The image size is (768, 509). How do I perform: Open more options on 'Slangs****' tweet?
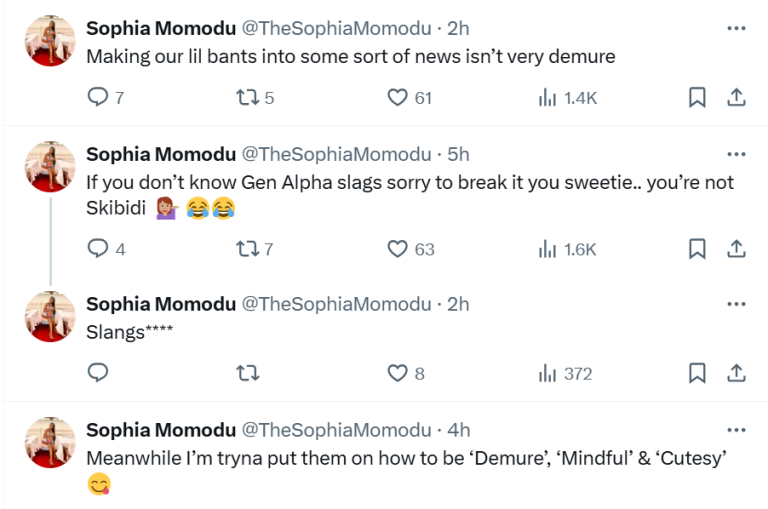point(737,304)
